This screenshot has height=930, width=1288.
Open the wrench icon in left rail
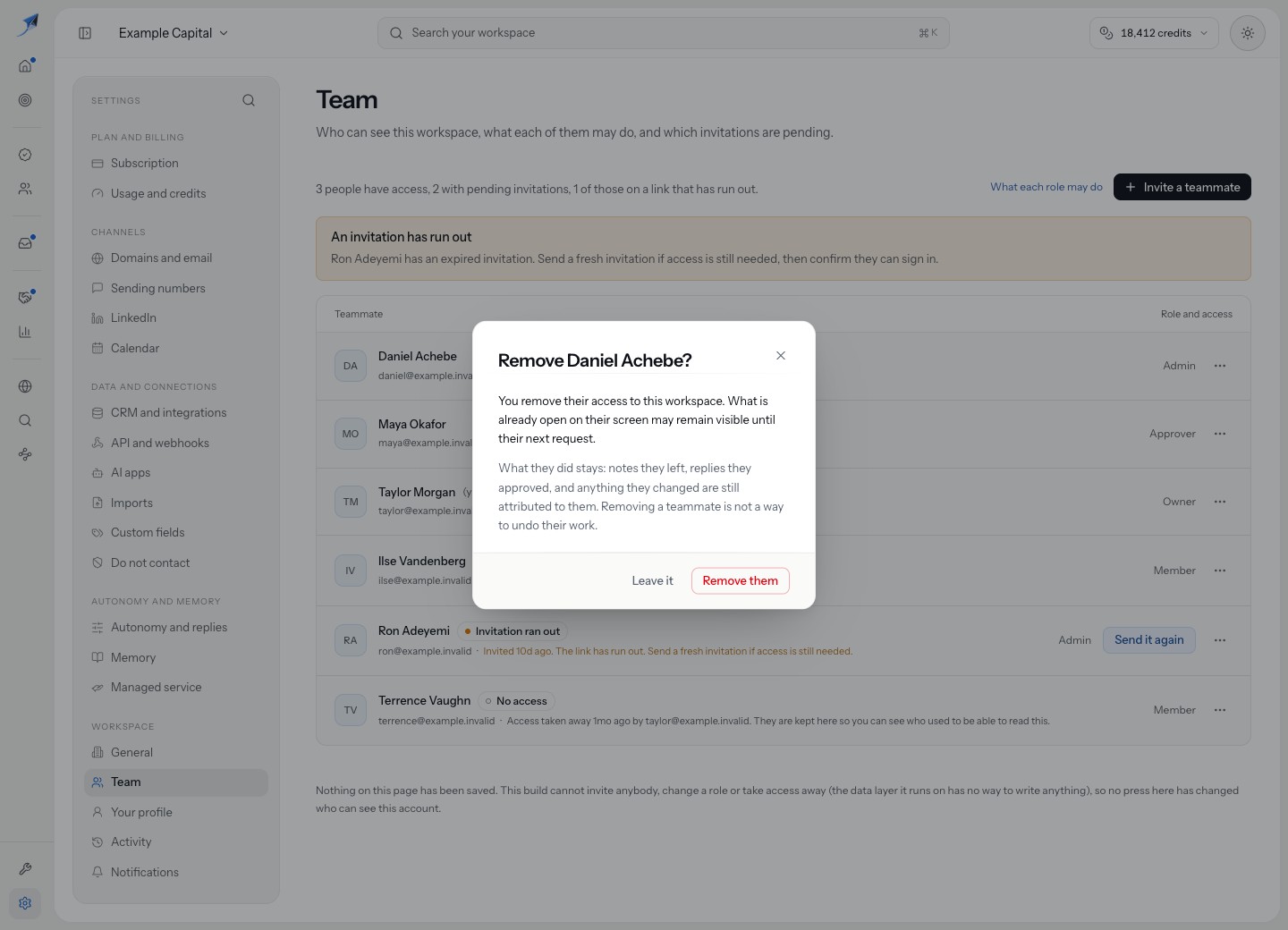pyautogui.click(x=25, y=868)
